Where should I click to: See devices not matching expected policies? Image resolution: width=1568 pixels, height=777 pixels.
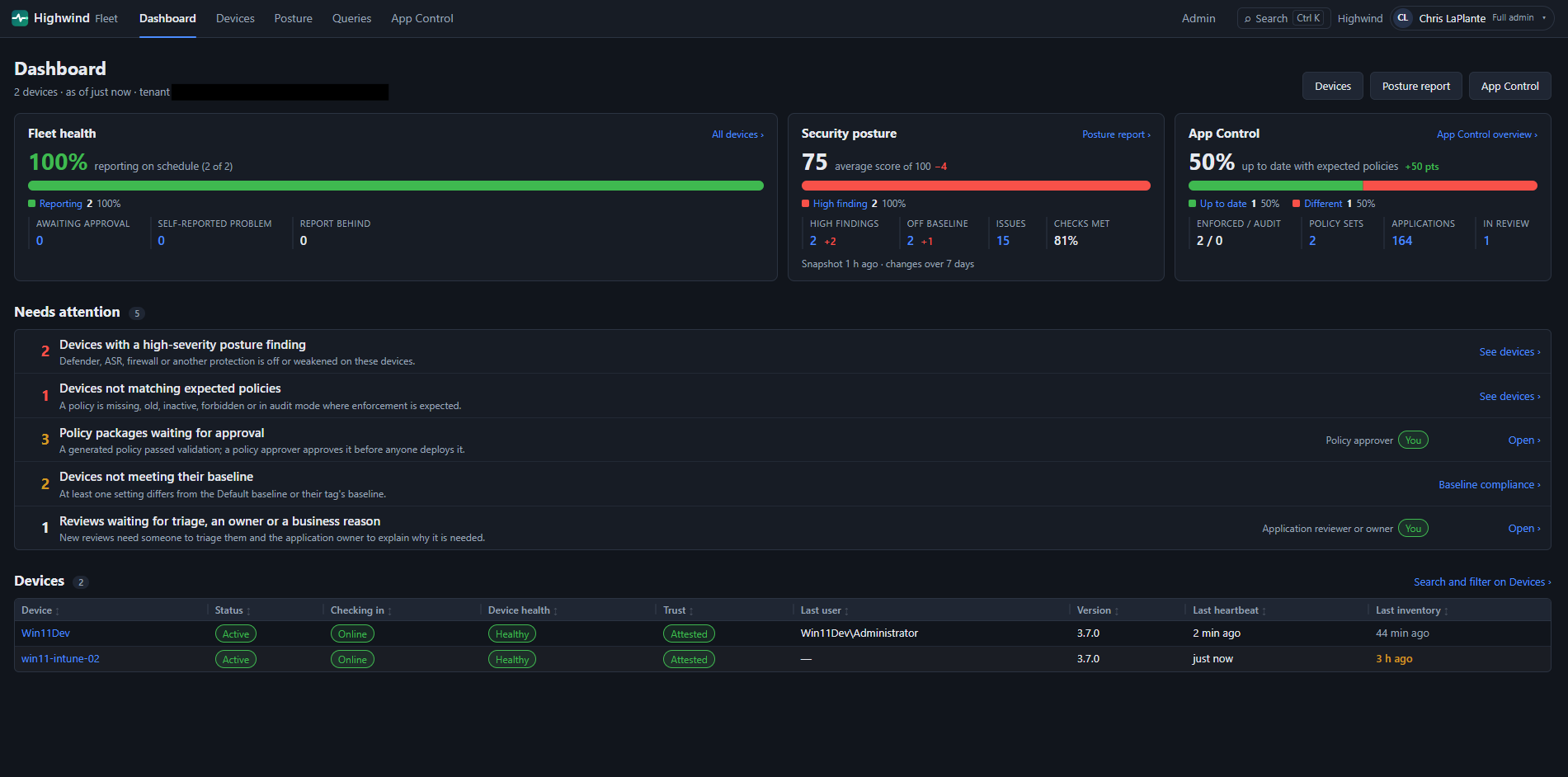(x=1509, y=397)
